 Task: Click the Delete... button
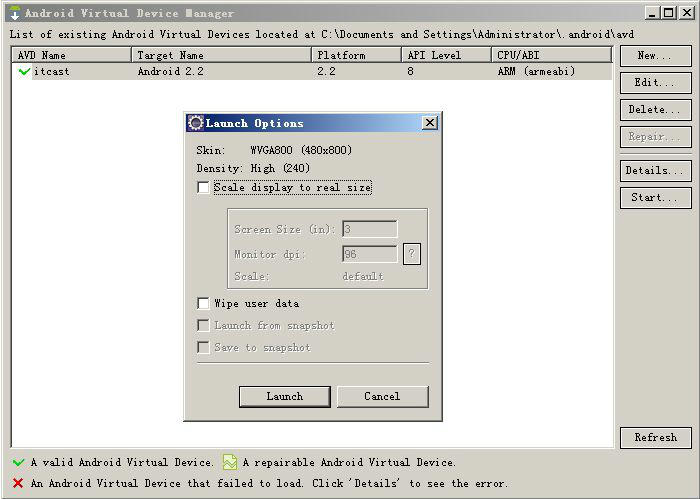coord(655,110)
